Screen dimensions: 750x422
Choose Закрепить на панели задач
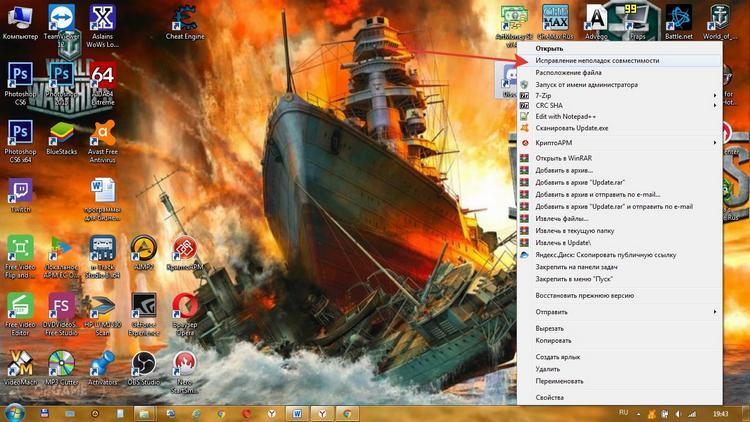coord(620,267)
